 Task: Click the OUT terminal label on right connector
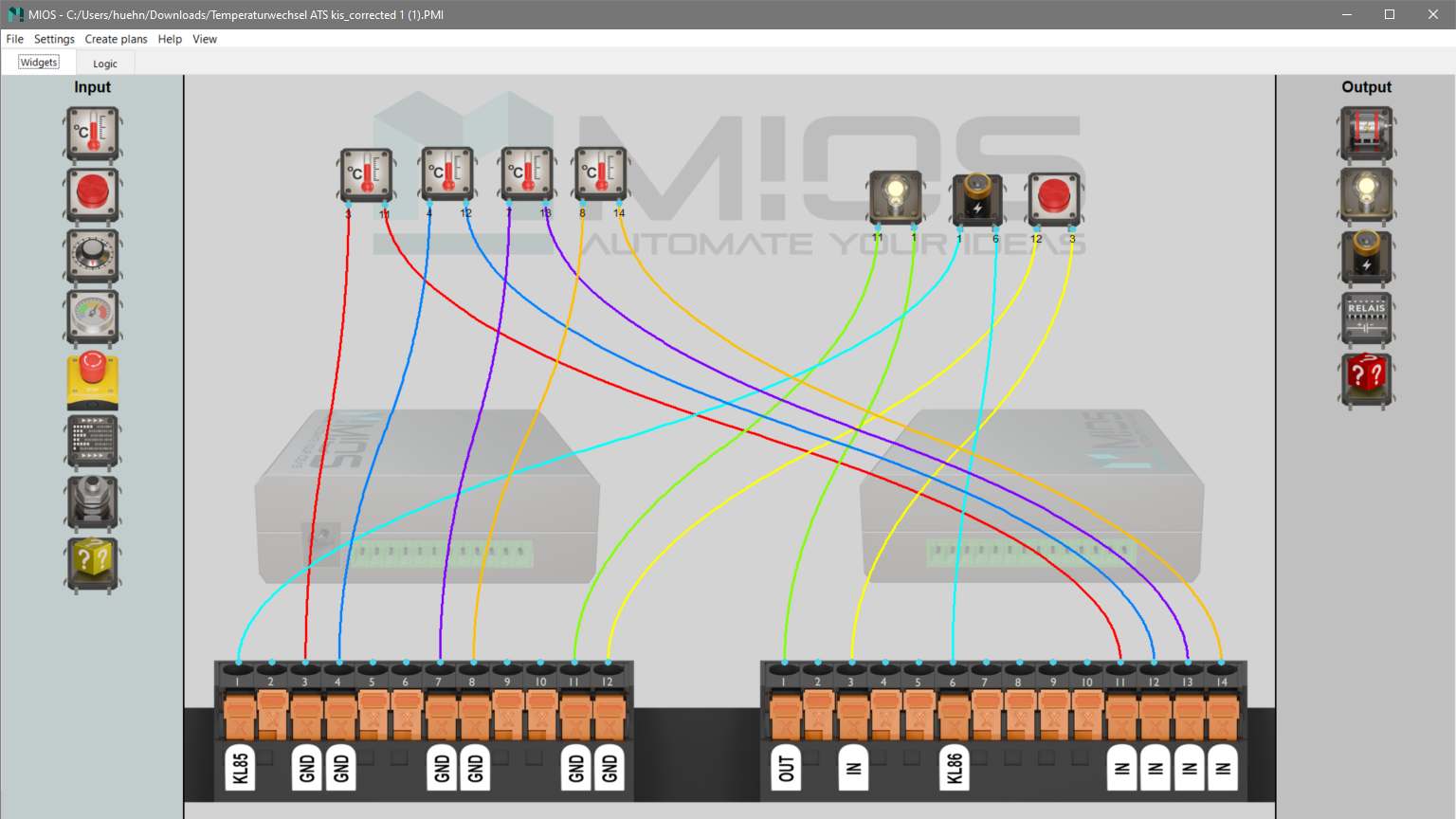coord(785,768)
